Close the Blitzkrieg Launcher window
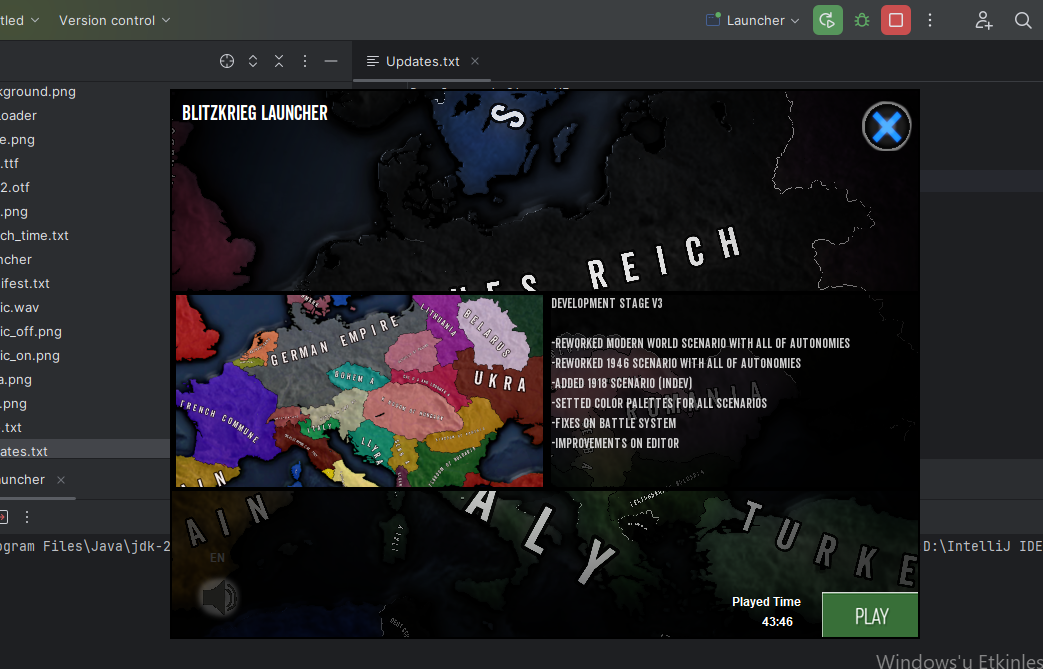This screenshot has height=669, width=1043. tap(887, 126)
